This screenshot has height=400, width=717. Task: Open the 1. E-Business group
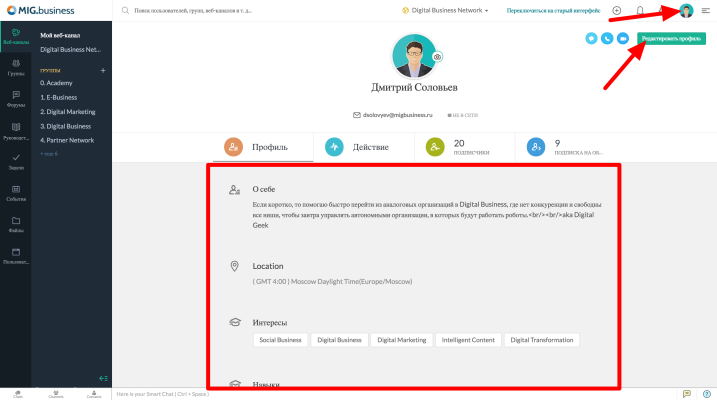pyautogui.click(x=59, y=97)
